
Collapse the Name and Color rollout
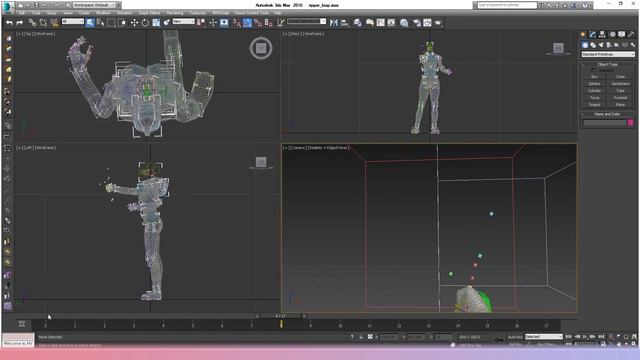607,114
